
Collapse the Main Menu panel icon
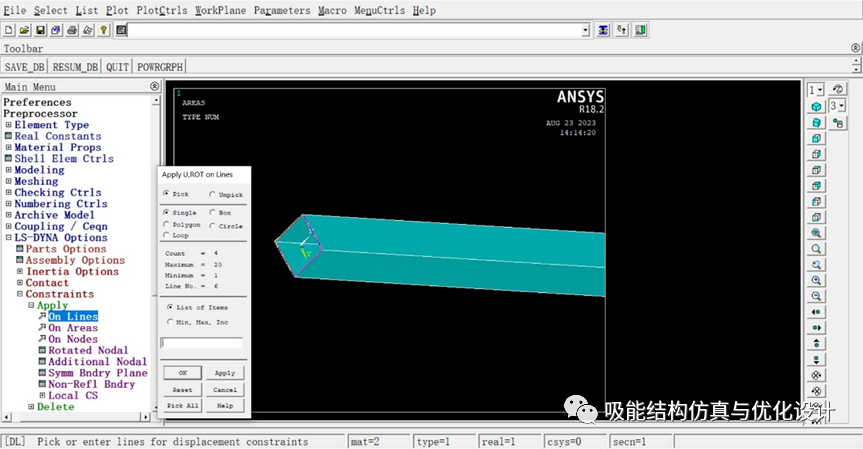coord(154,86)
